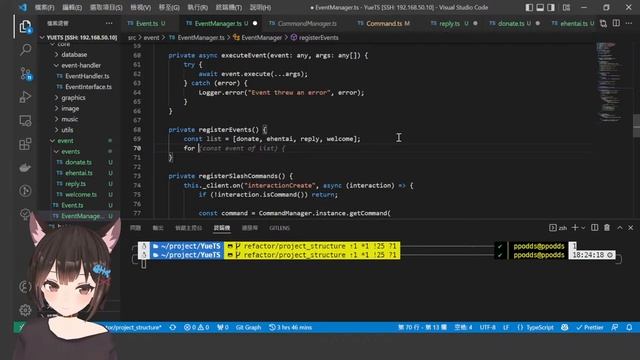Maximize panel size with chevron up

pos(620,227)
